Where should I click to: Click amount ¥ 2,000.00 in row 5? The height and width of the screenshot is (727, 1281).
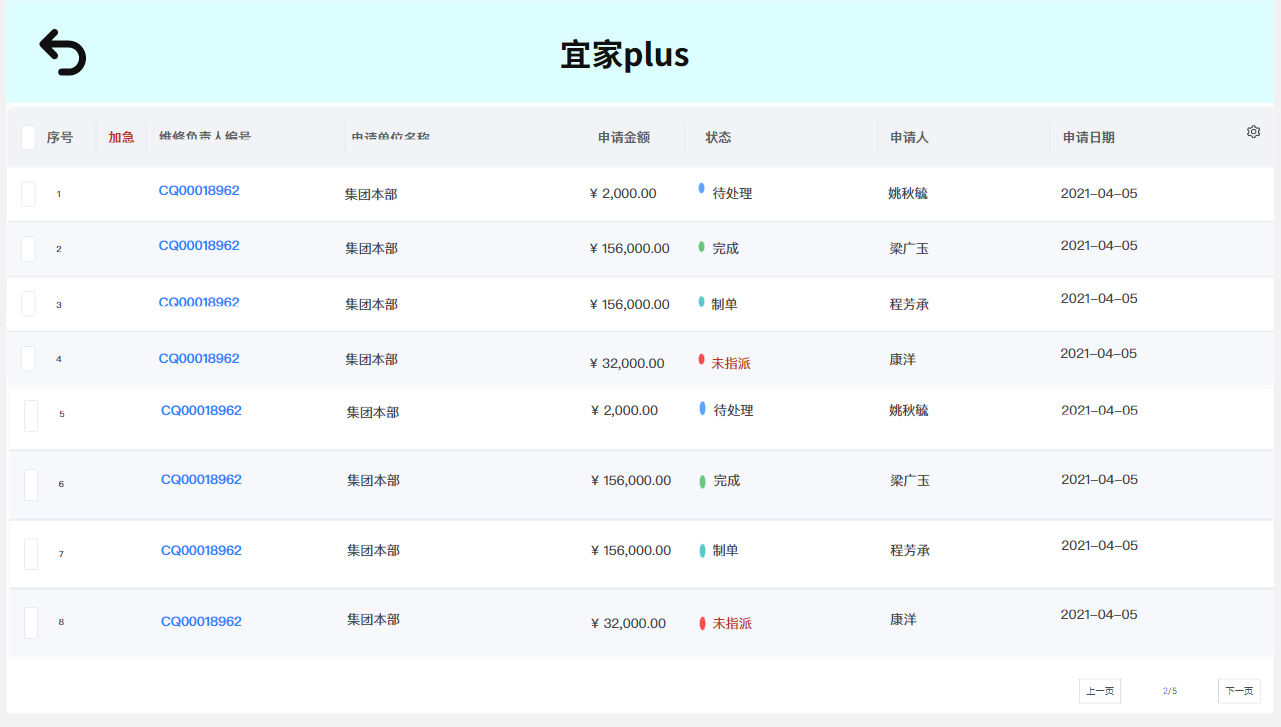[x=625, y=410]
